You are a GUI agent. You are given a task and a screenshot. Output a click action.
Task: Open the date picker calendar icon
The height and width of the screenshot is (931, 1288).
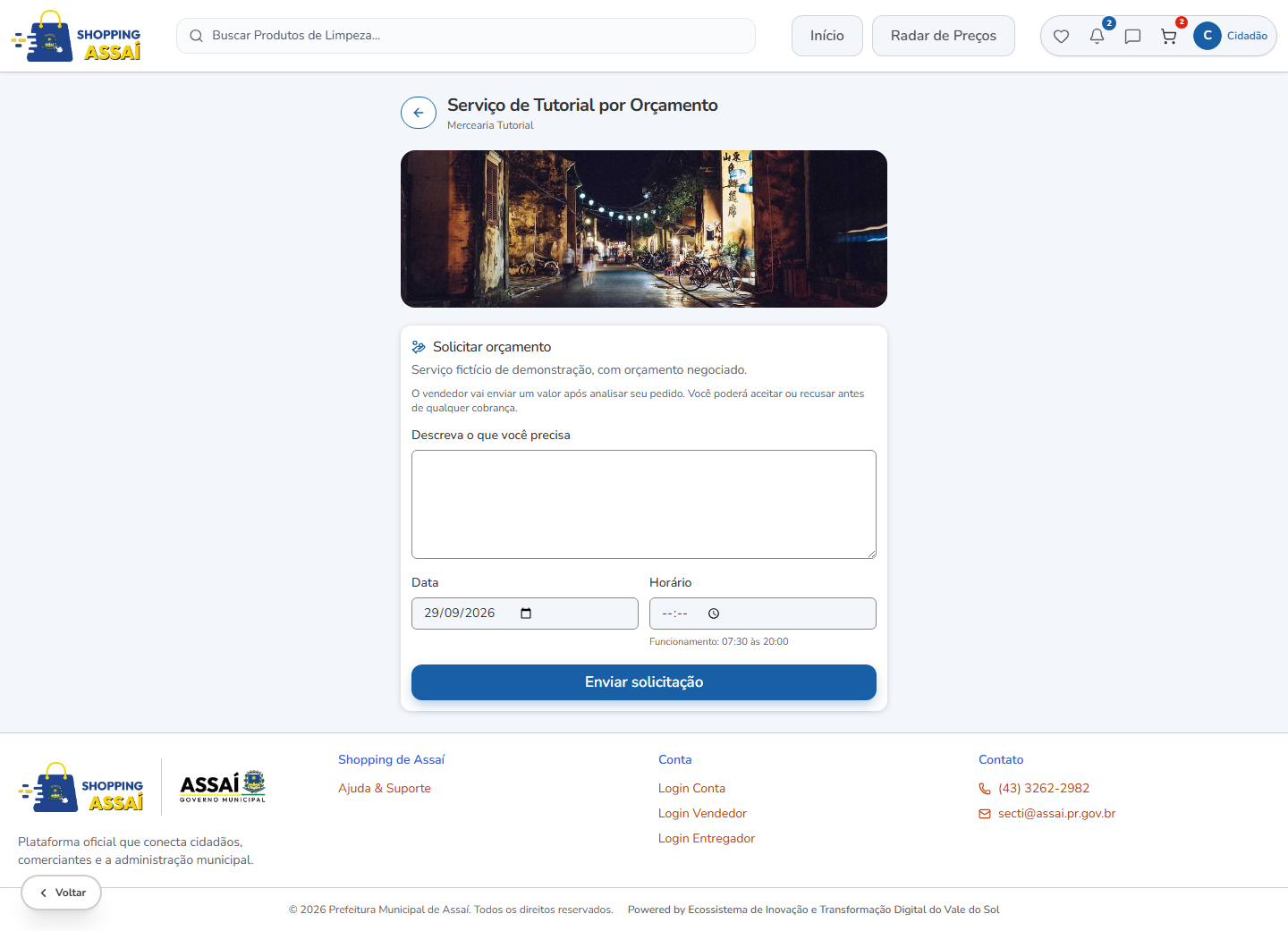click(x=526, y=614)
